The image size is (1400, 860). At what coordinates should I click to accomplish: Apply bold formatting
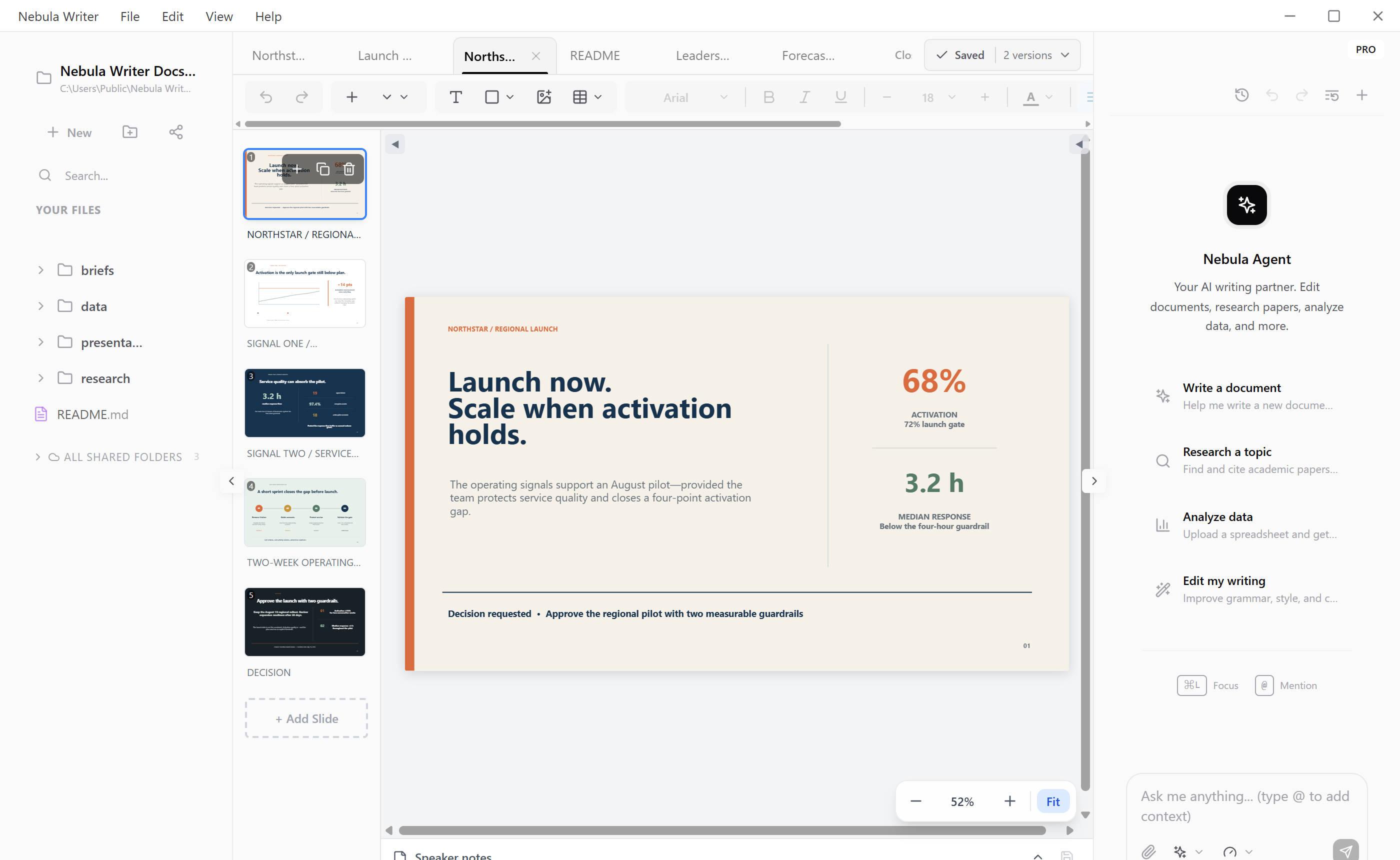point(769,97)
